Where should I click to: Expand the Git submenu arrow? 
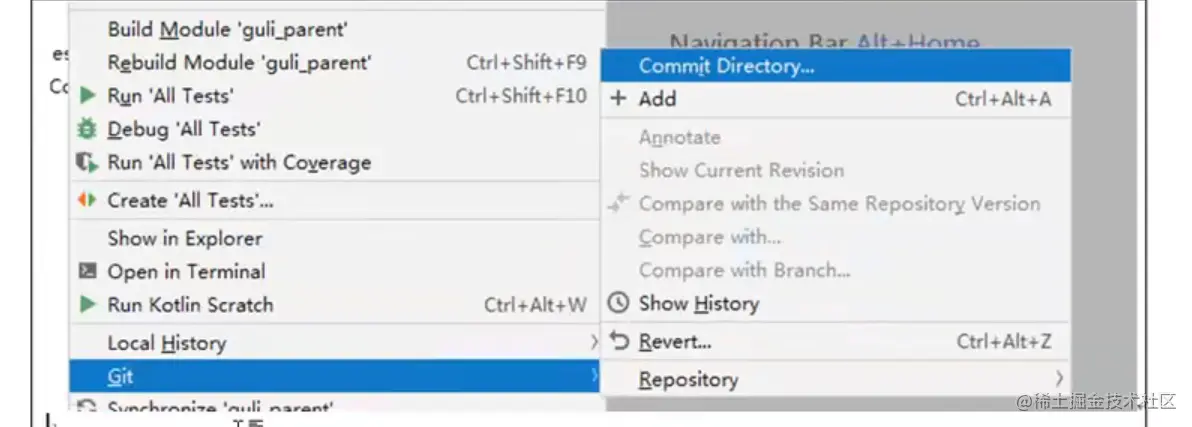coord(594,376)
